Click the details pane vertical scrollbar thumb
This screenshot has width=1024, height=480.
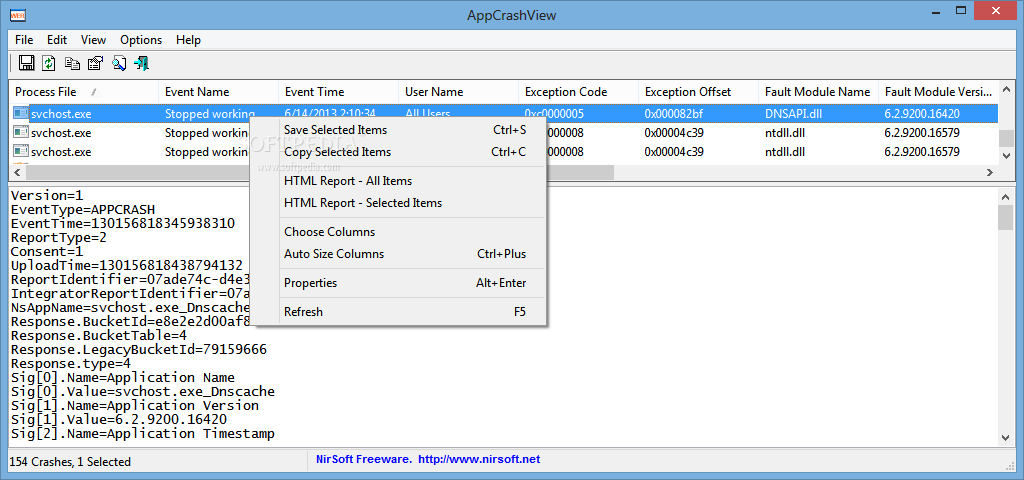pyautogui.click(x=1006, y=217)
